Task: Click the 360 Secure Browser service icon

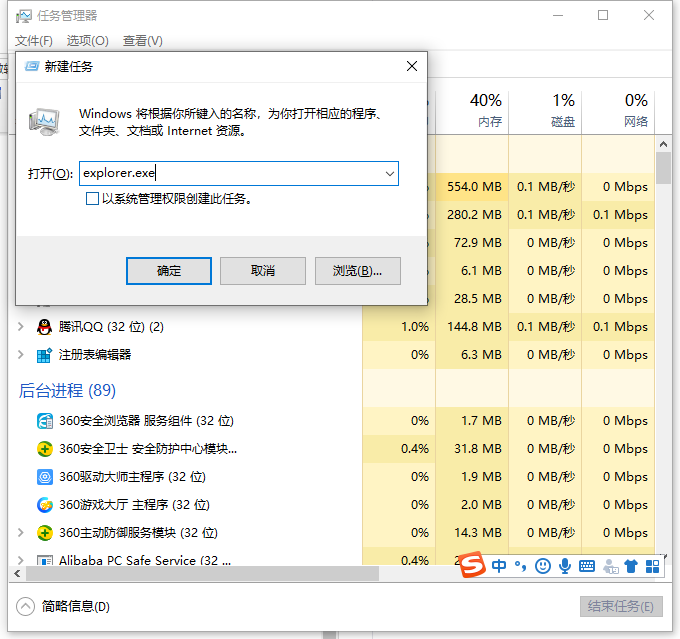Action: pyautogui.click(x=44, y=421)
